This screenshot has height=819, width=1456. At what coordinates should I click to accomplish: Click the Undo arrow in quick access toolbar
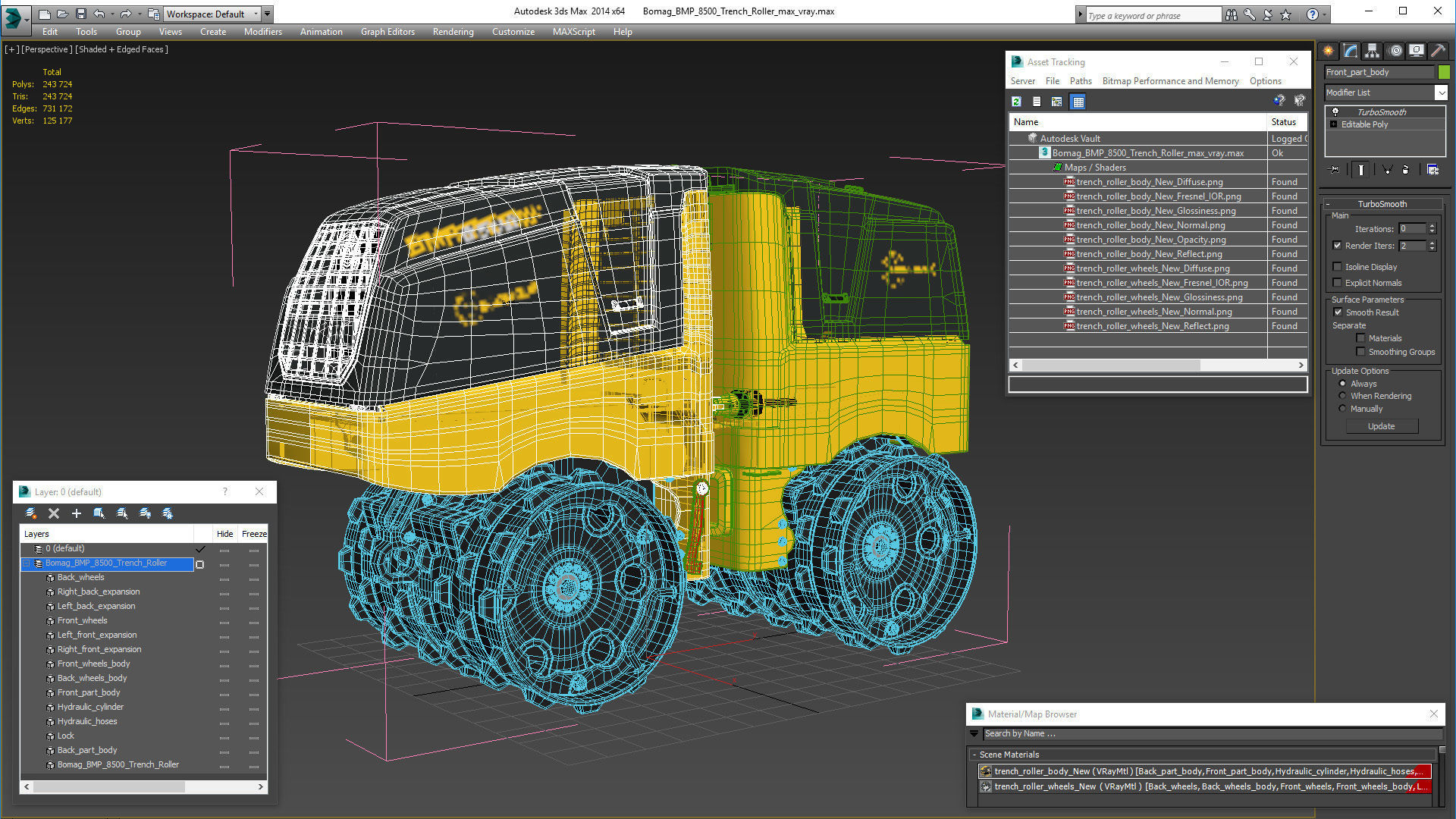99,14
